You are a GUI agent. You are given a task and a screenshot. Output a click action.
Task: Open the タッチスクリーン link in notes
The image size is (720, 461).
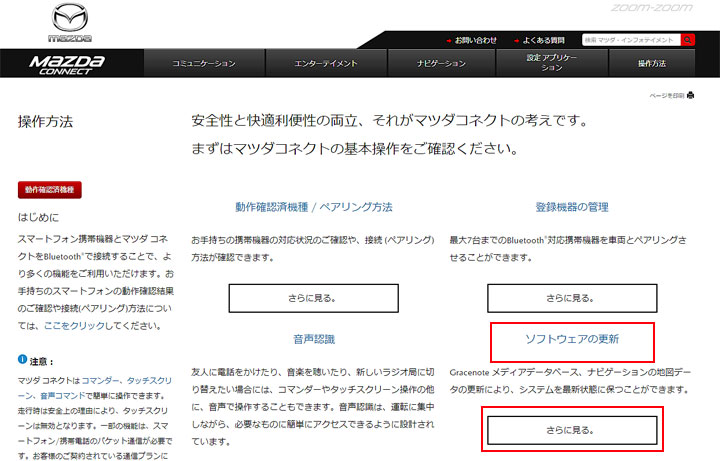coord(149,381)
